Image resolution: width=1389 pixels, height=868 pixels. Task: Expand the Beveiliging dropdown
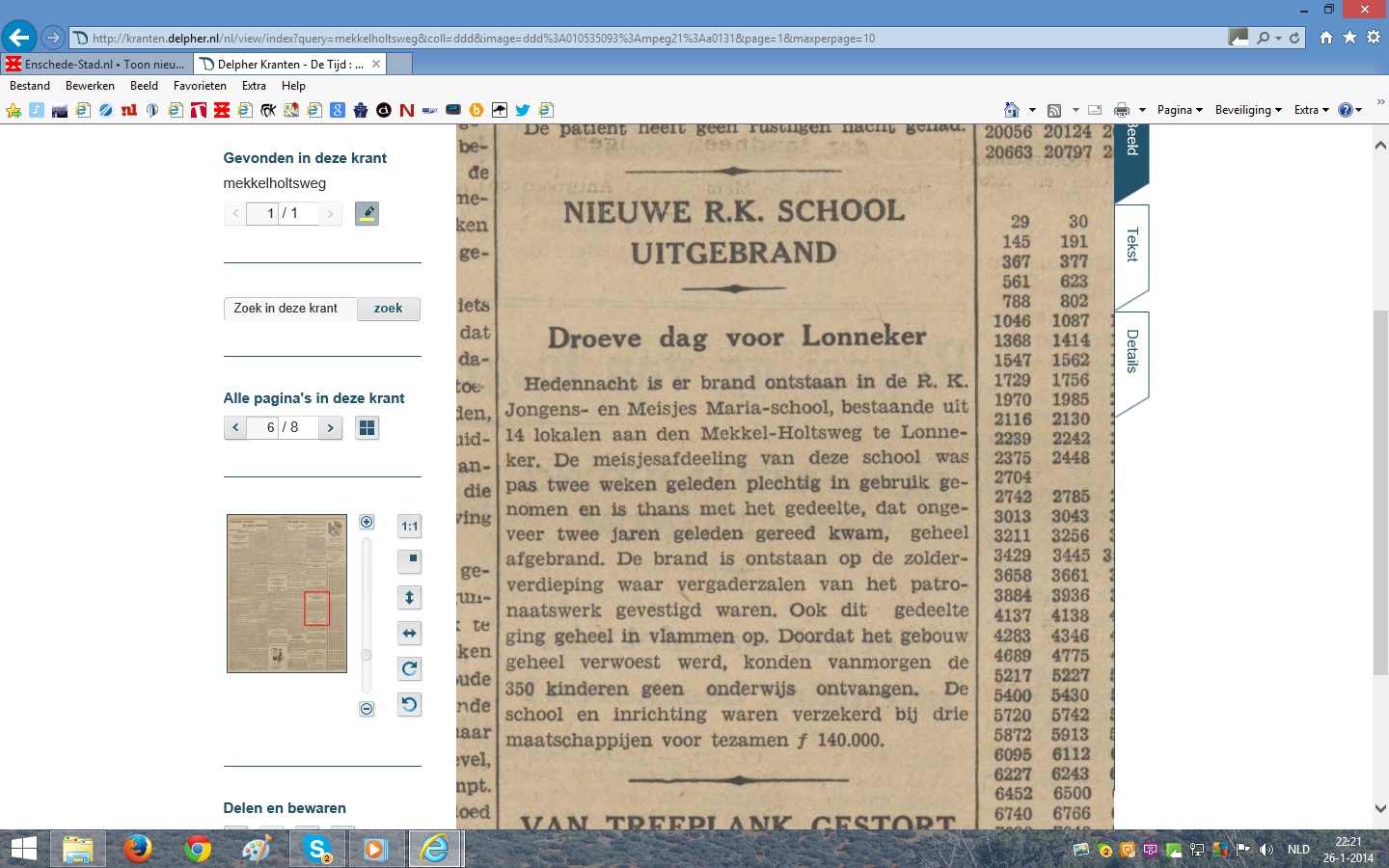tap(1248, 110)
